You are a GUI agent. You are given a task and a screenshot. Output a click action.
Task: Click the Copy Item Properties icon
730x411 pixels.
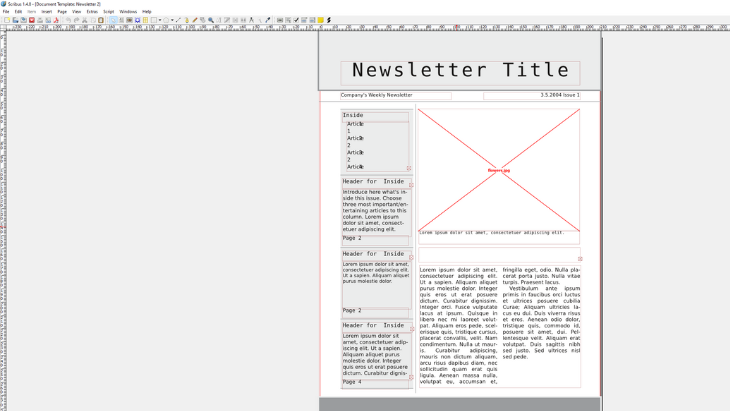(x=260, y=20)
